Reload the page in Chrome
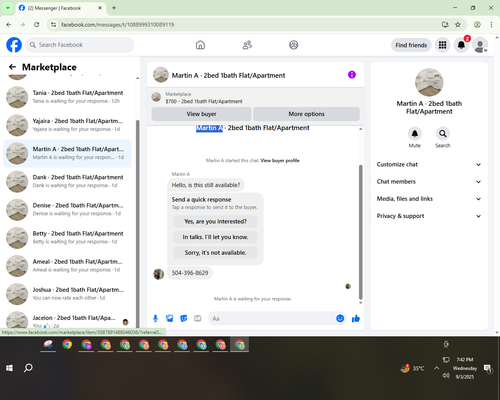This screenshot has width=500, height=400. 37,25
